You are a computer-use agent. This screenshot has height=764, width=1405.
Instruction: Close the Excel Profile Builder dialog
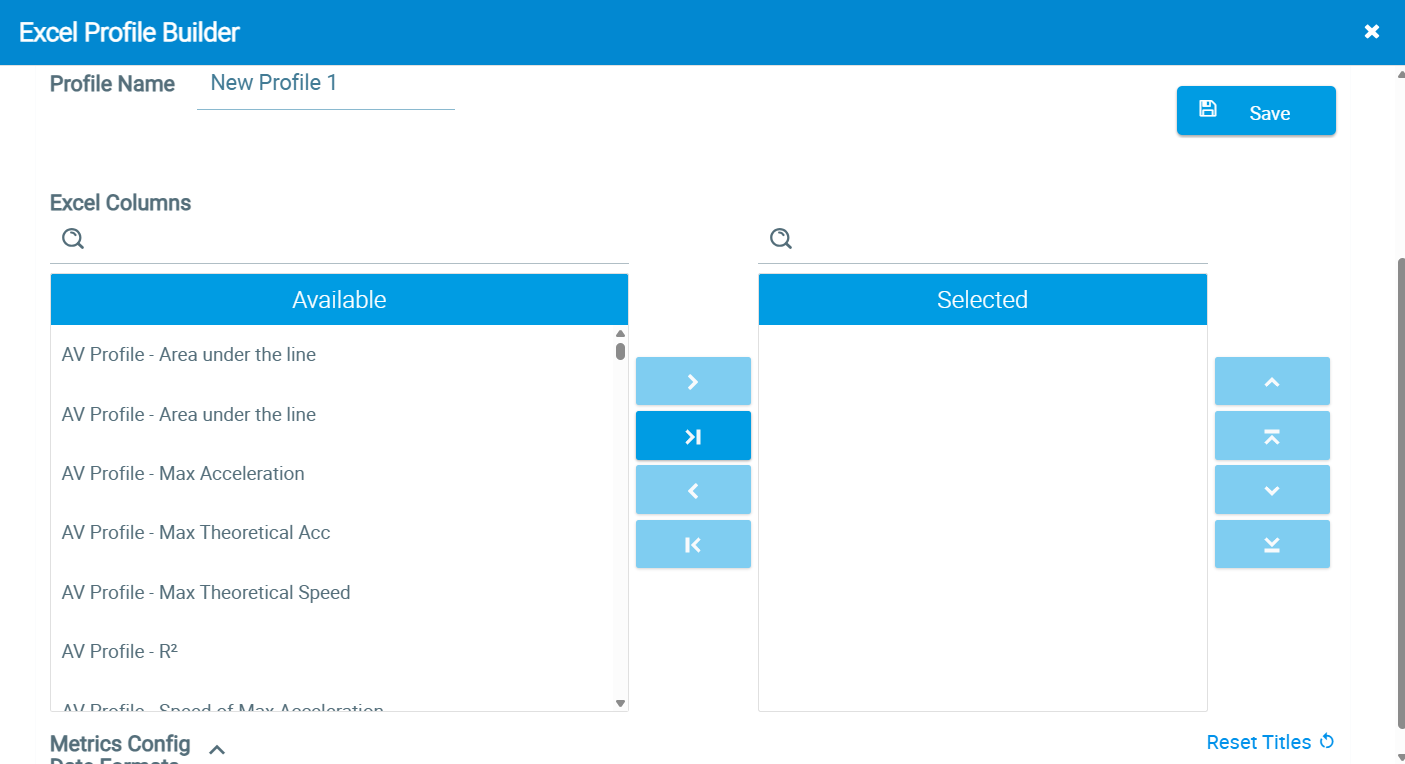1372,32
